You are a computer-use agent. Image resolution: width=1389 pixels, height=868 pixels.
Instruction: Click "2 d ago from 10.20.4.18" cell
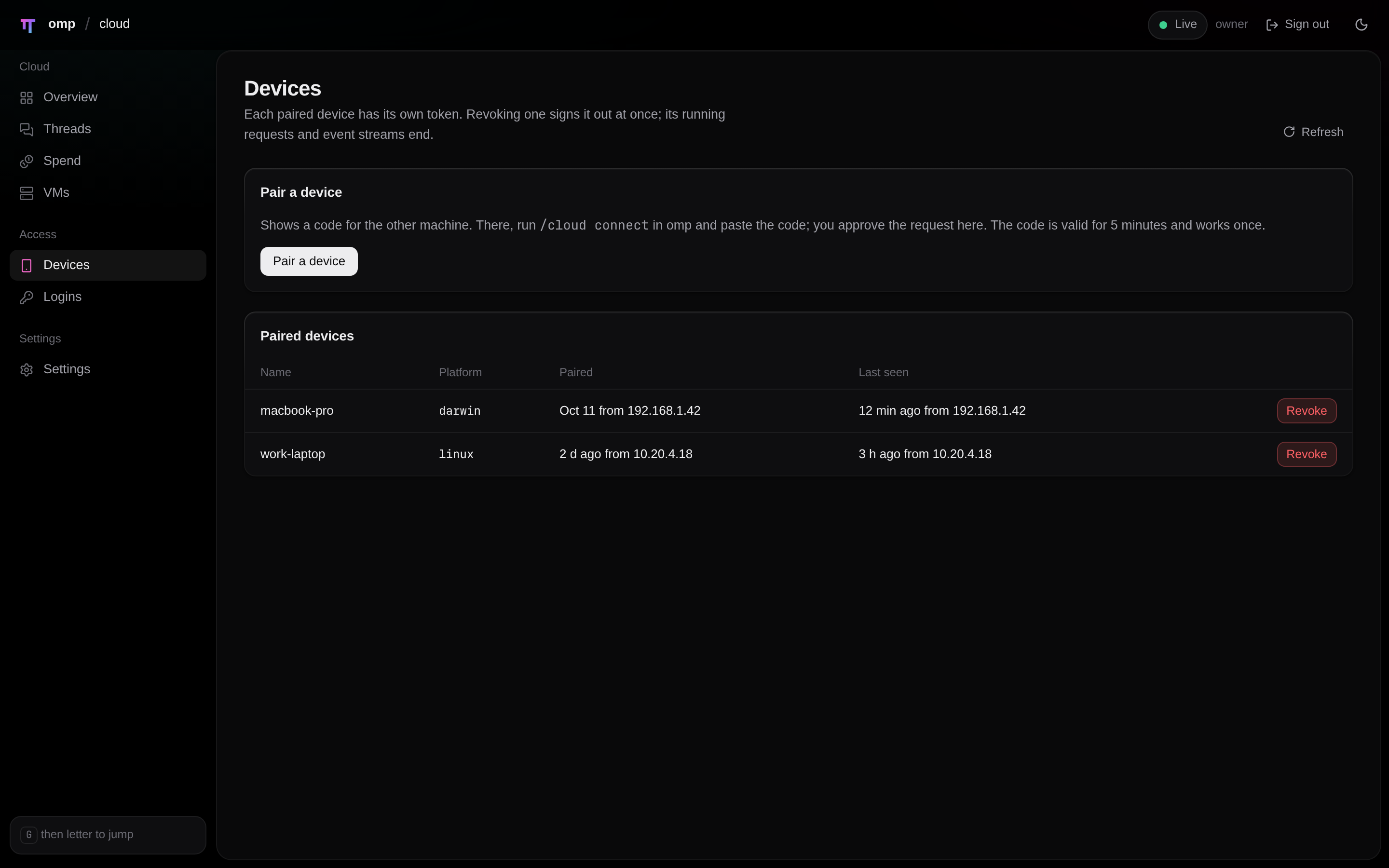point(626,454)
